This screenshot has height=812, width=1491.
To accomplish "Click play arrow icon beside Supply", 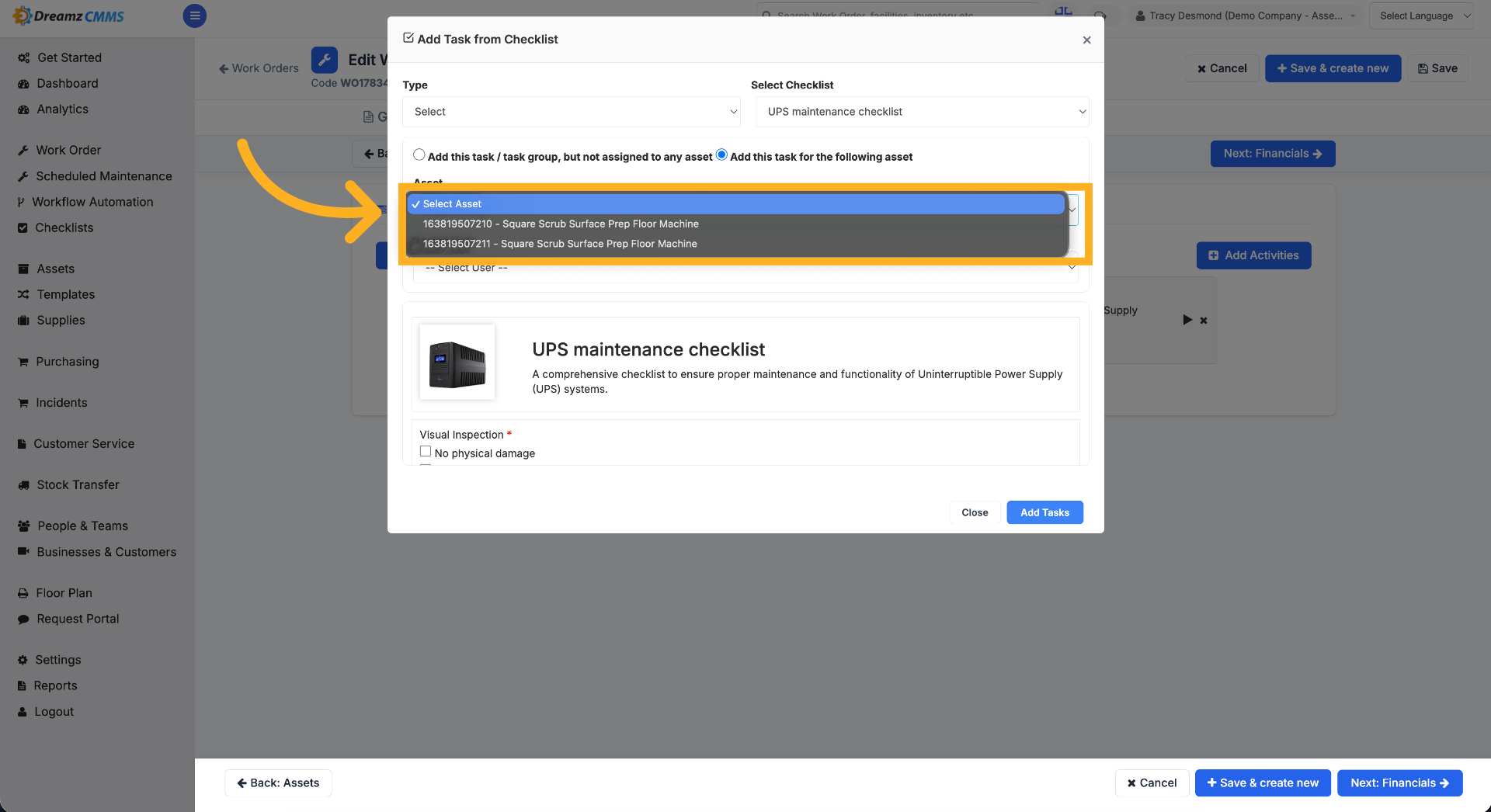I will tap(1187, 320).
